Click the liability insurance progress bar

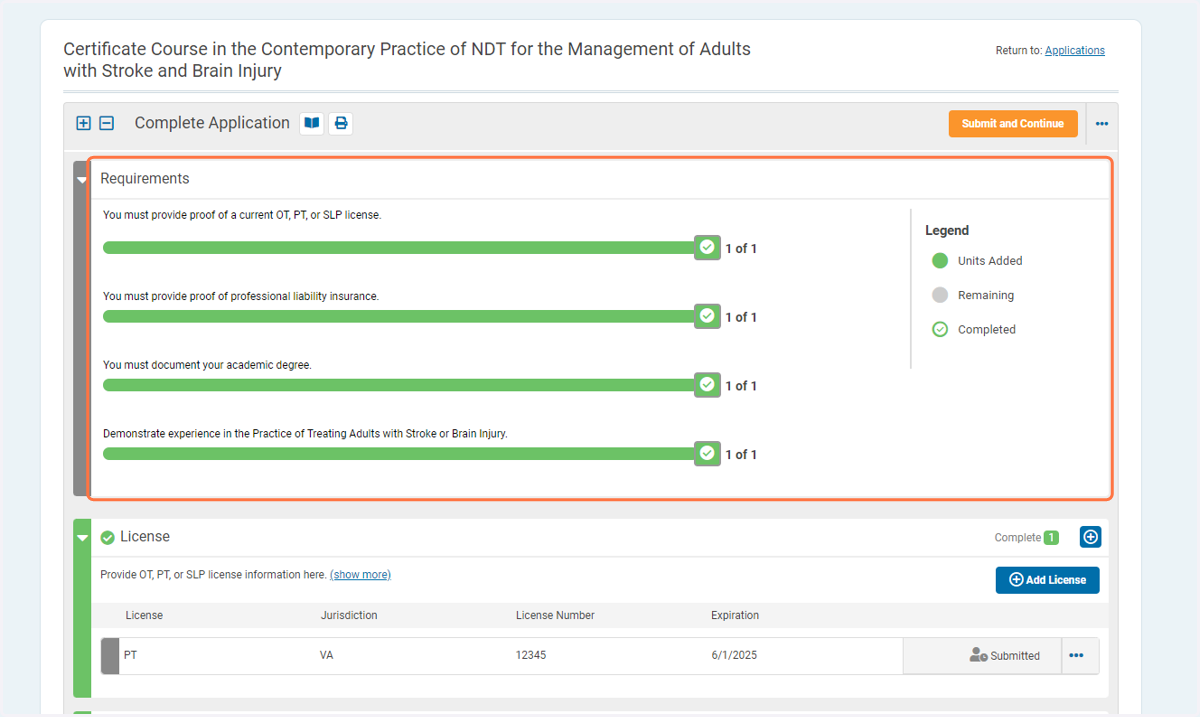click(x=399, y=316)
